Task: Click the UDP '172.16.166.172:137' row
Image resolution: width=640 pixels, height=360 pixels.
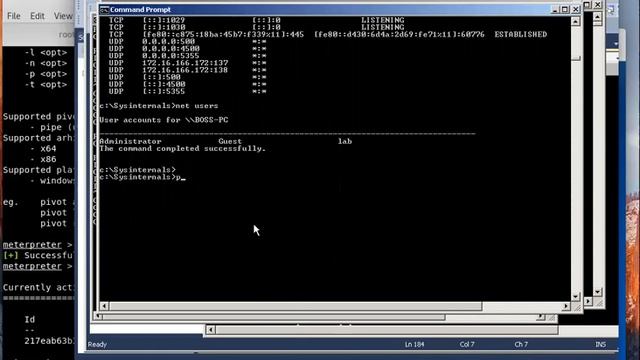Action: tap(188, 63)
